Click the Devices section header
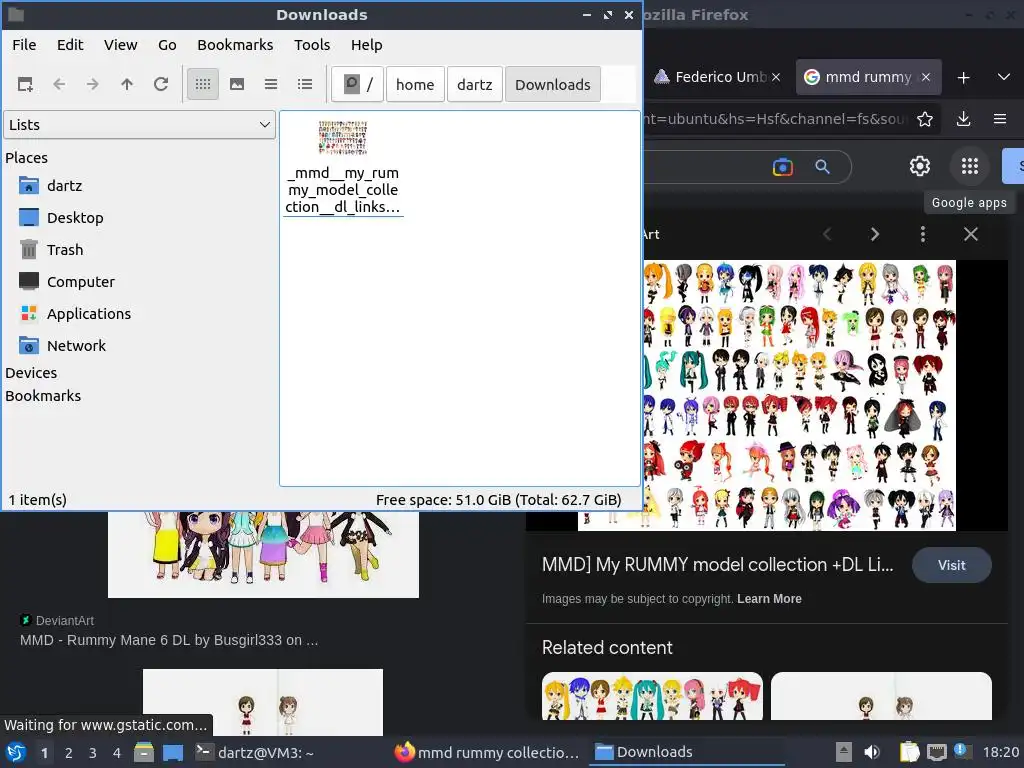 click(x=31, y=373)
